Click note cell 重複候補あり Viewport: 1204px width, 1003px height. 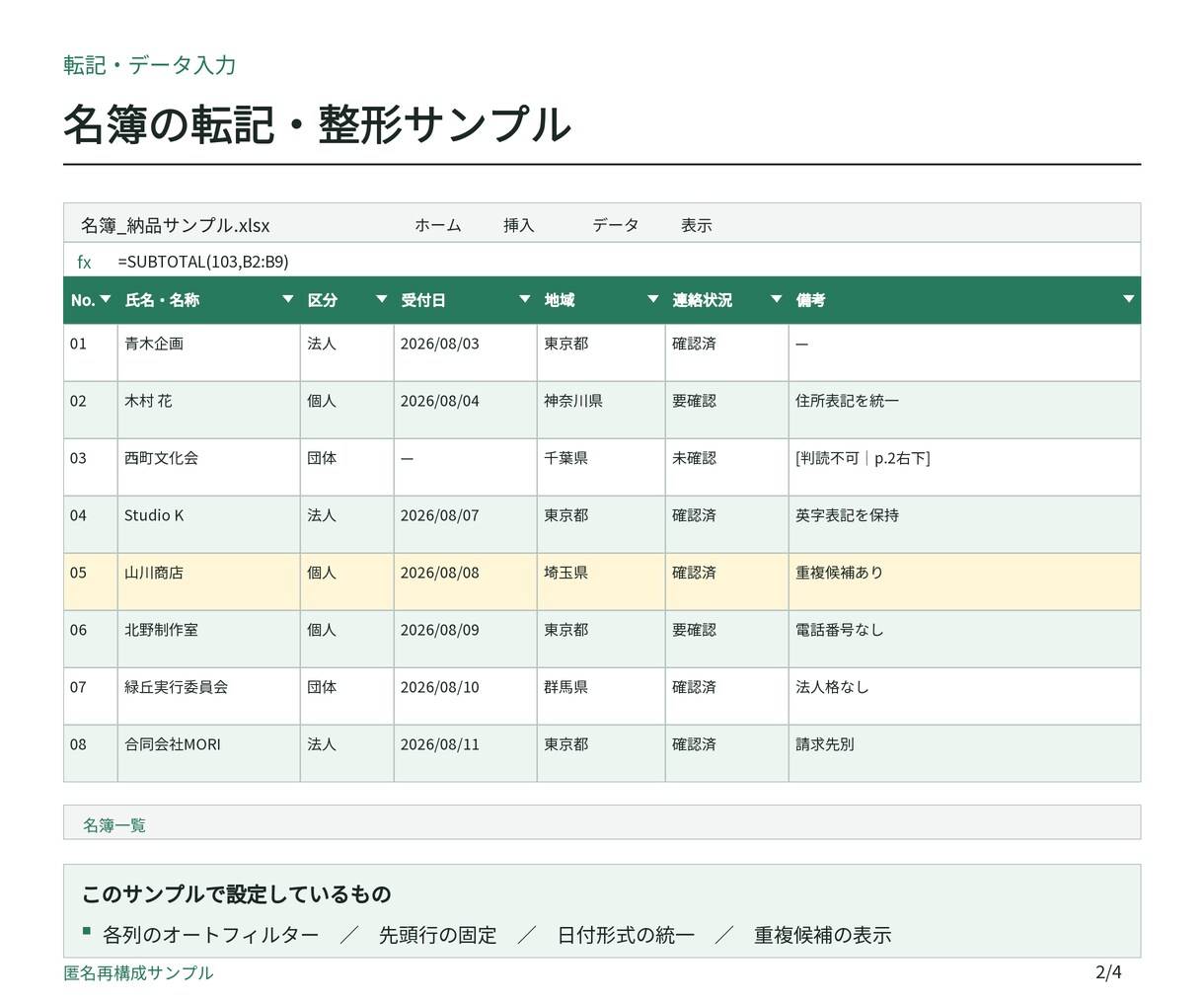pyautogui.click(x=965, y=581)
